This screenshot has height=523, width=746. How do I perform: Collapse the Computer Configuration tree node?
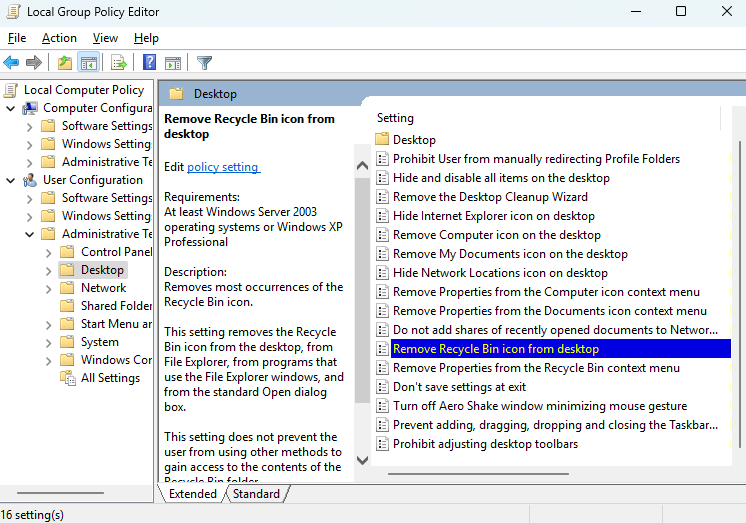click(11, 108)
